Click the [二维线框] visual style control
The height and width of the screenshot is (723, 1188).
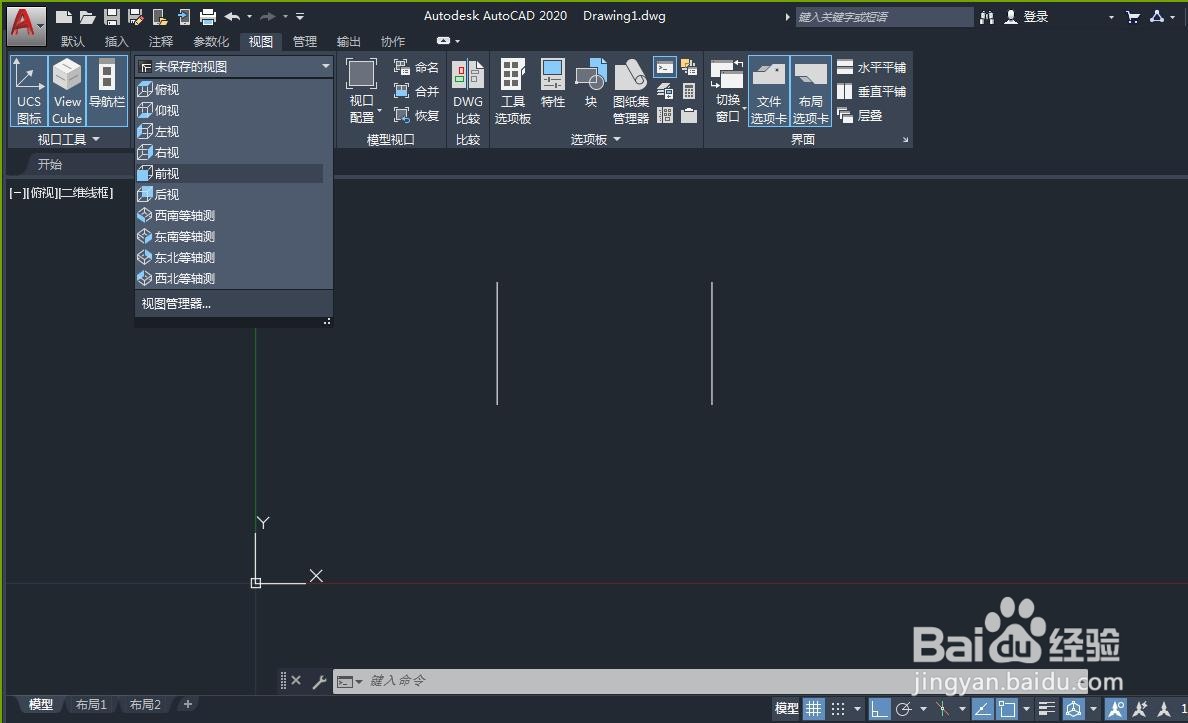(86, 193)
